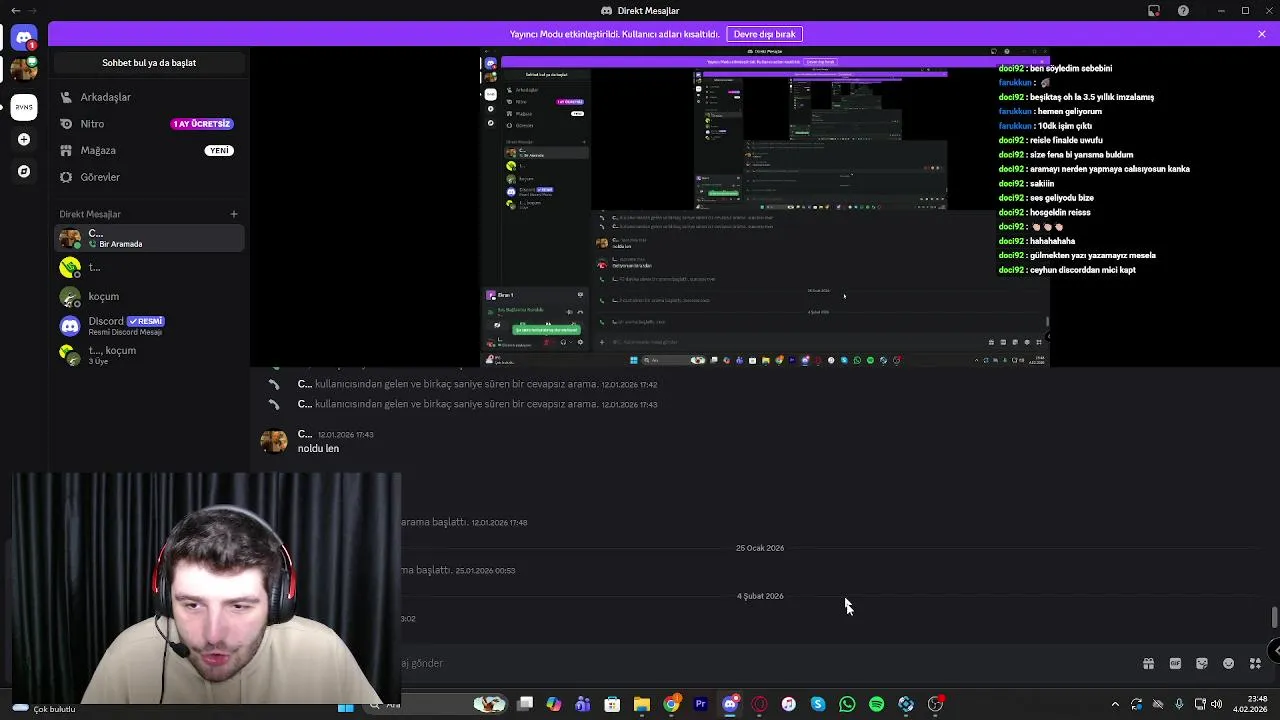Viewport: 1280px width, 720px height.
Task: Open the apps launcher icon in message bar
Action: click(x=1255, y=663)
